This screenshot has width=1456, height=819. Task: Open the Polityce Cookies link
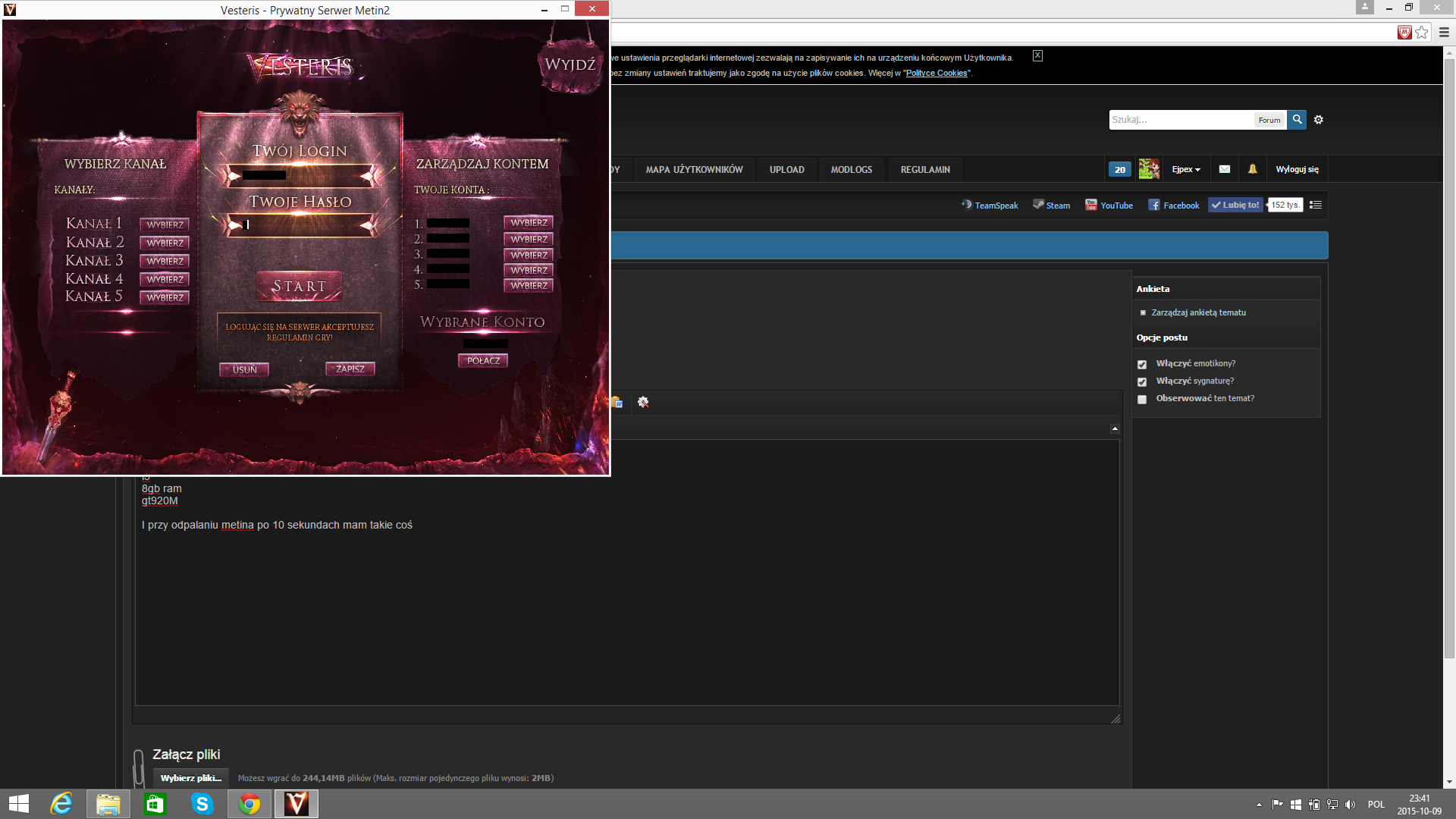pos(937,74)
